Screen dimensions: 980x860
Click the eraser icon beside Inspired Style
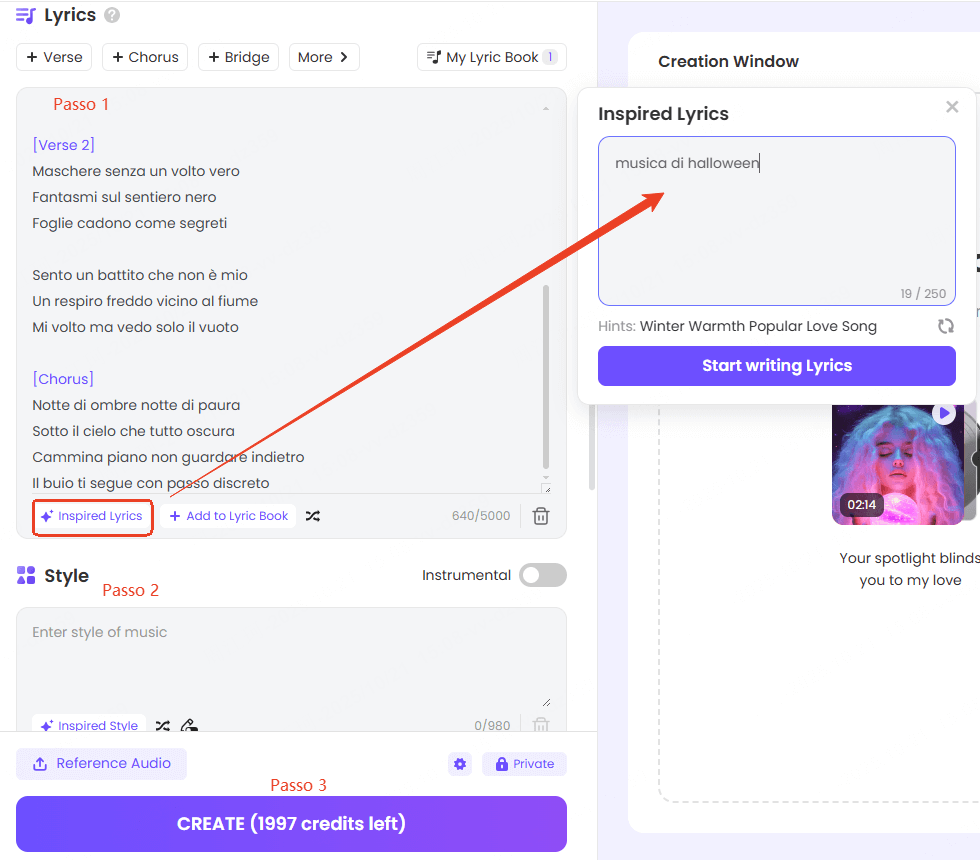pos(190,726)
